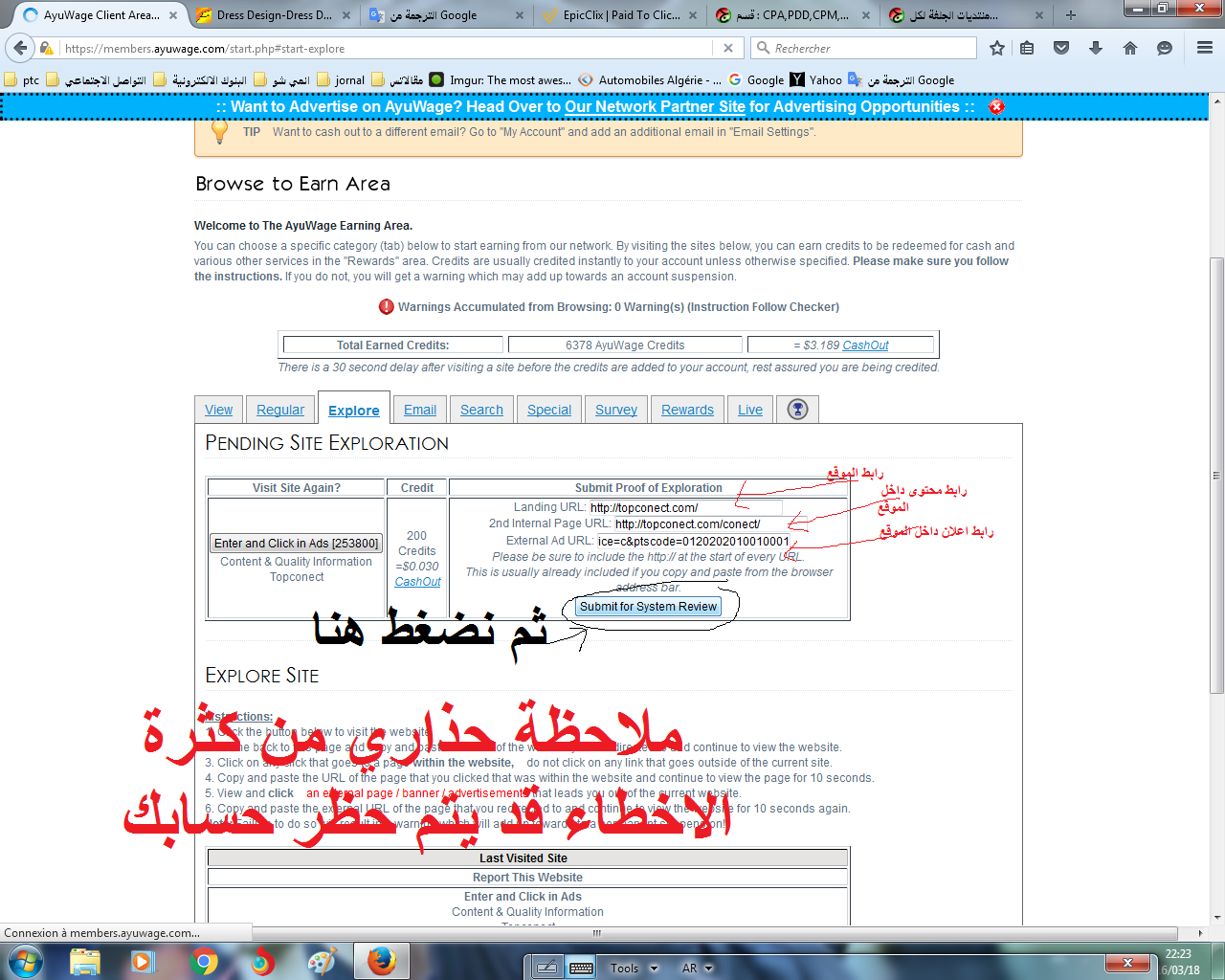1225x980 pixels.
Task: Go back with the browser back arrow
Action: (20, 48)
